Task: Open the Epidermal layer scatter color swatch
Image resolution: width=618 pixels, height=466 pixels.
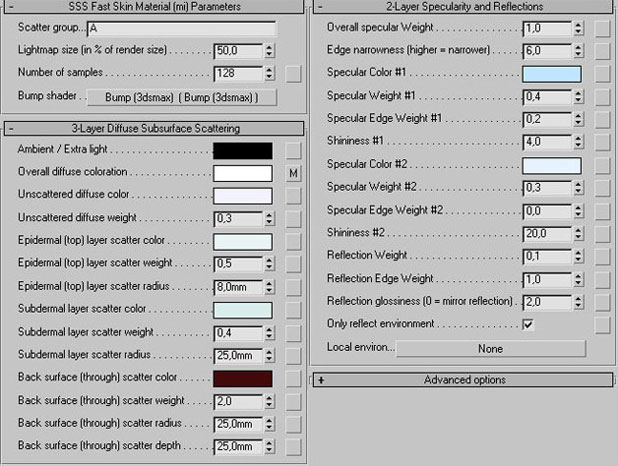Action: click(243, 242)
